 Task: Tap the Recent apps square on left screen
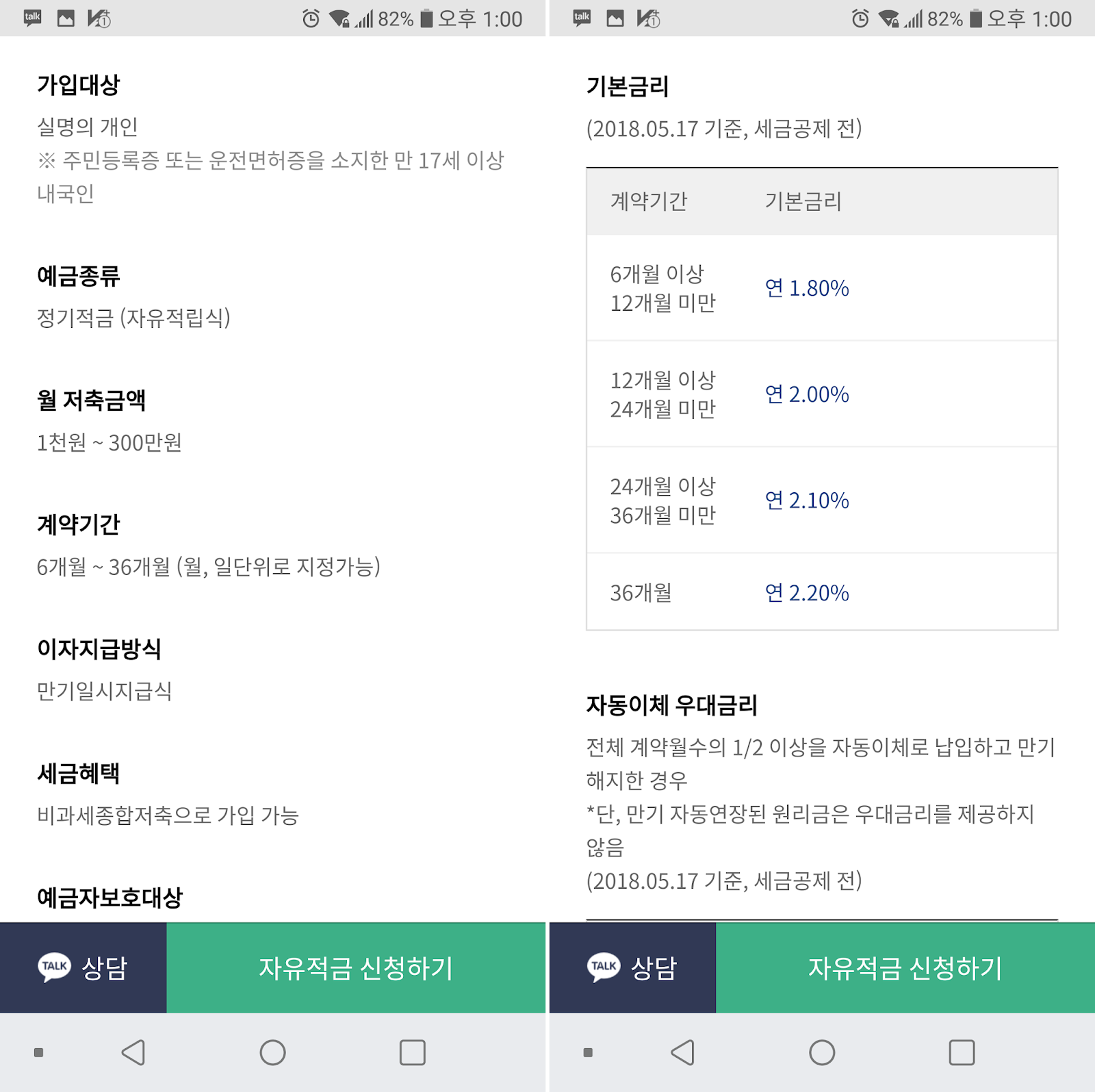(412, 1052)
